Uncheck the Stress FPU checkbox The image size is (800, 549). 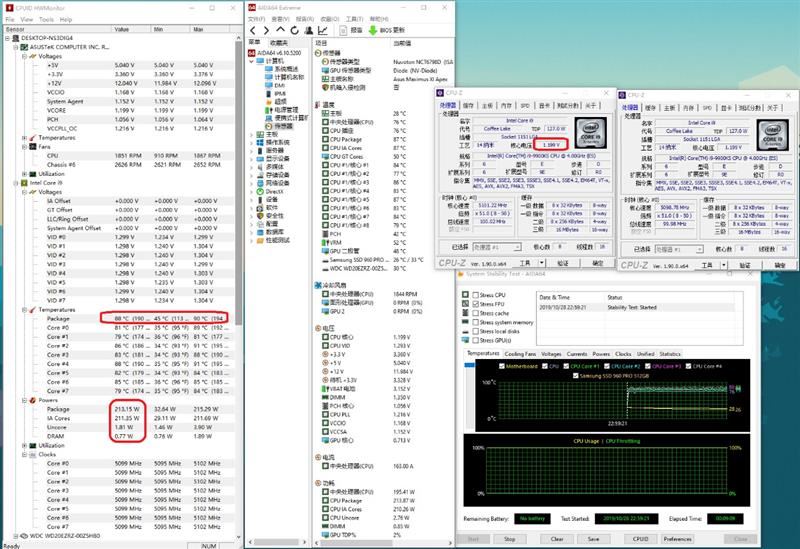click(476, 304)
